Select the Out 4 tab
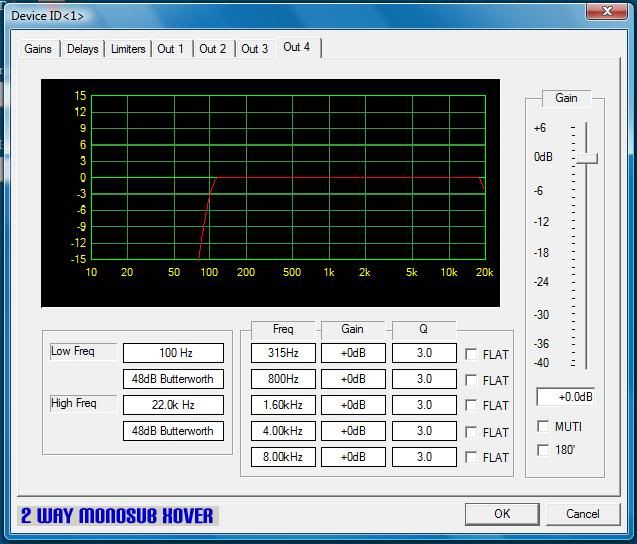This screenshot has height=544, width=637. pyautogui.click(x=297, y=48)
